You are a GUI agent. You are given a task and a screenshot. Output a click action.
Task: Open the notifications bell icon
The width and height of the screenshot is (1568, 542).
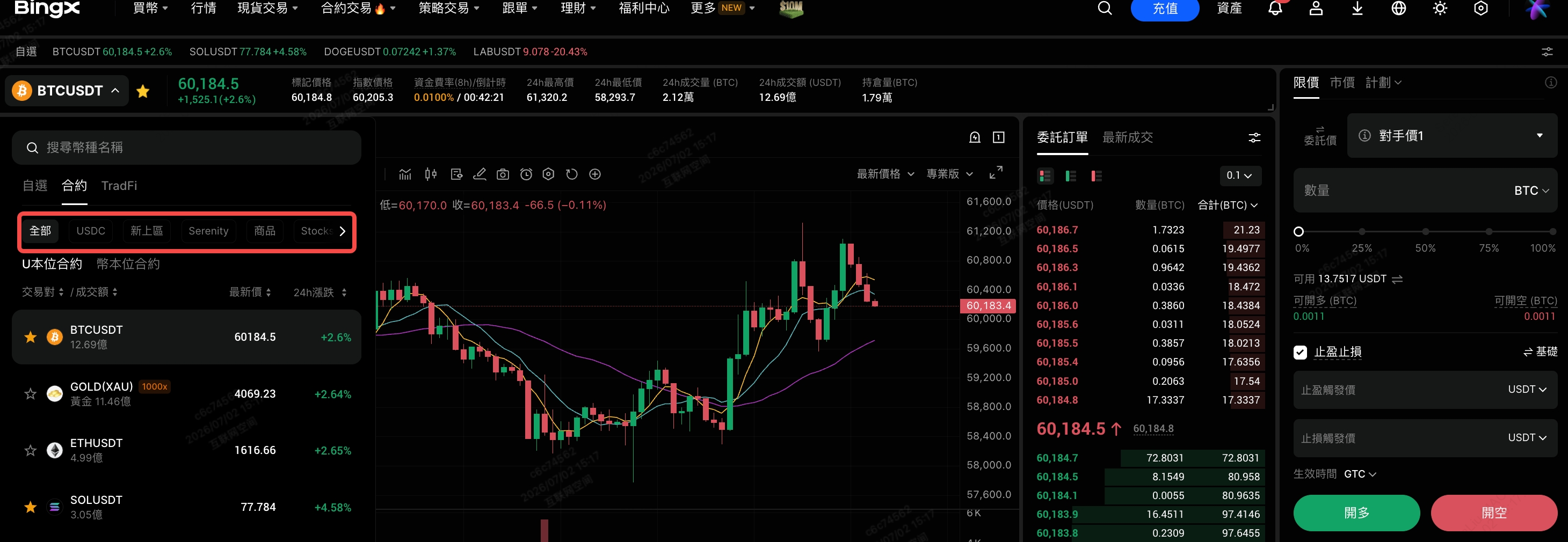coord(1275,9)
